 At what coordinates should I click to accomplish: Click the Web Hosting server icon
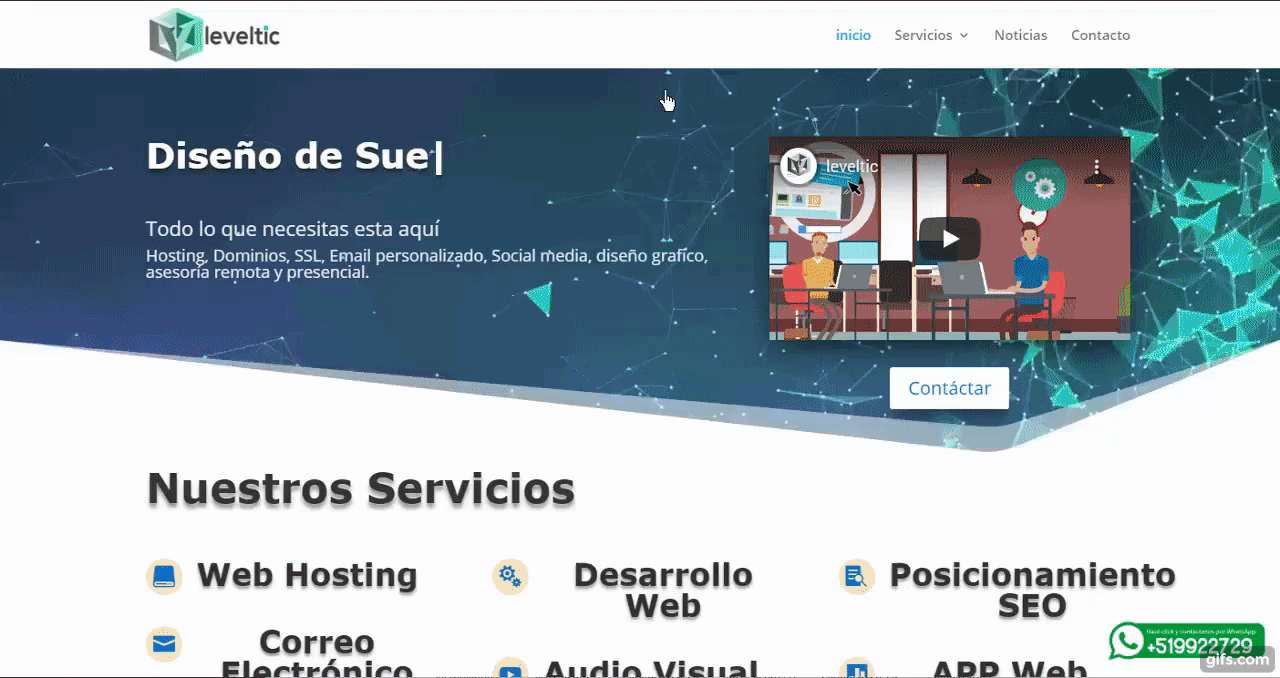tap(164, 577)
